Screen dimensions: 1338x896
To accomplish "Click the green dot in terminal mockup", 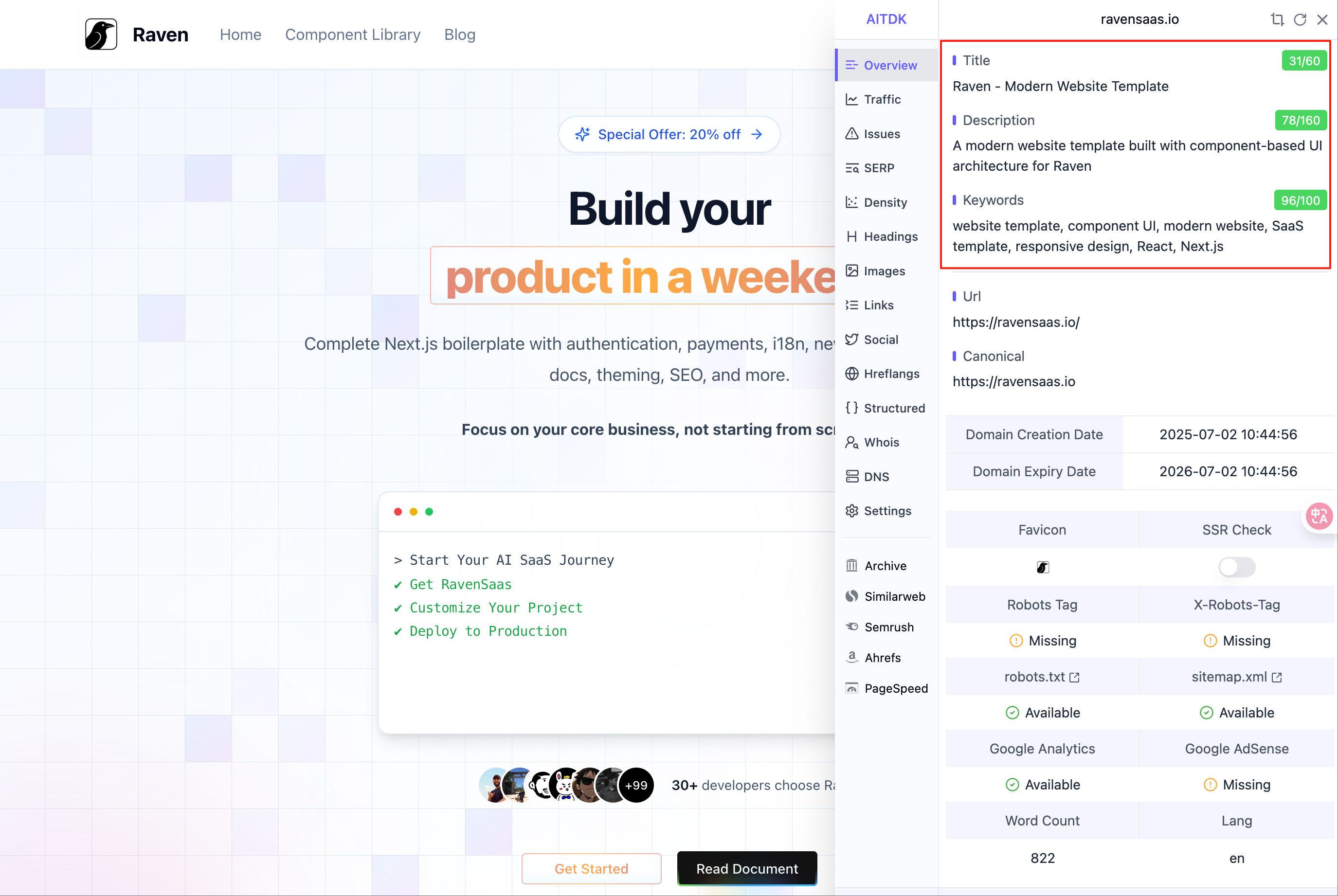I will point(429,511).
